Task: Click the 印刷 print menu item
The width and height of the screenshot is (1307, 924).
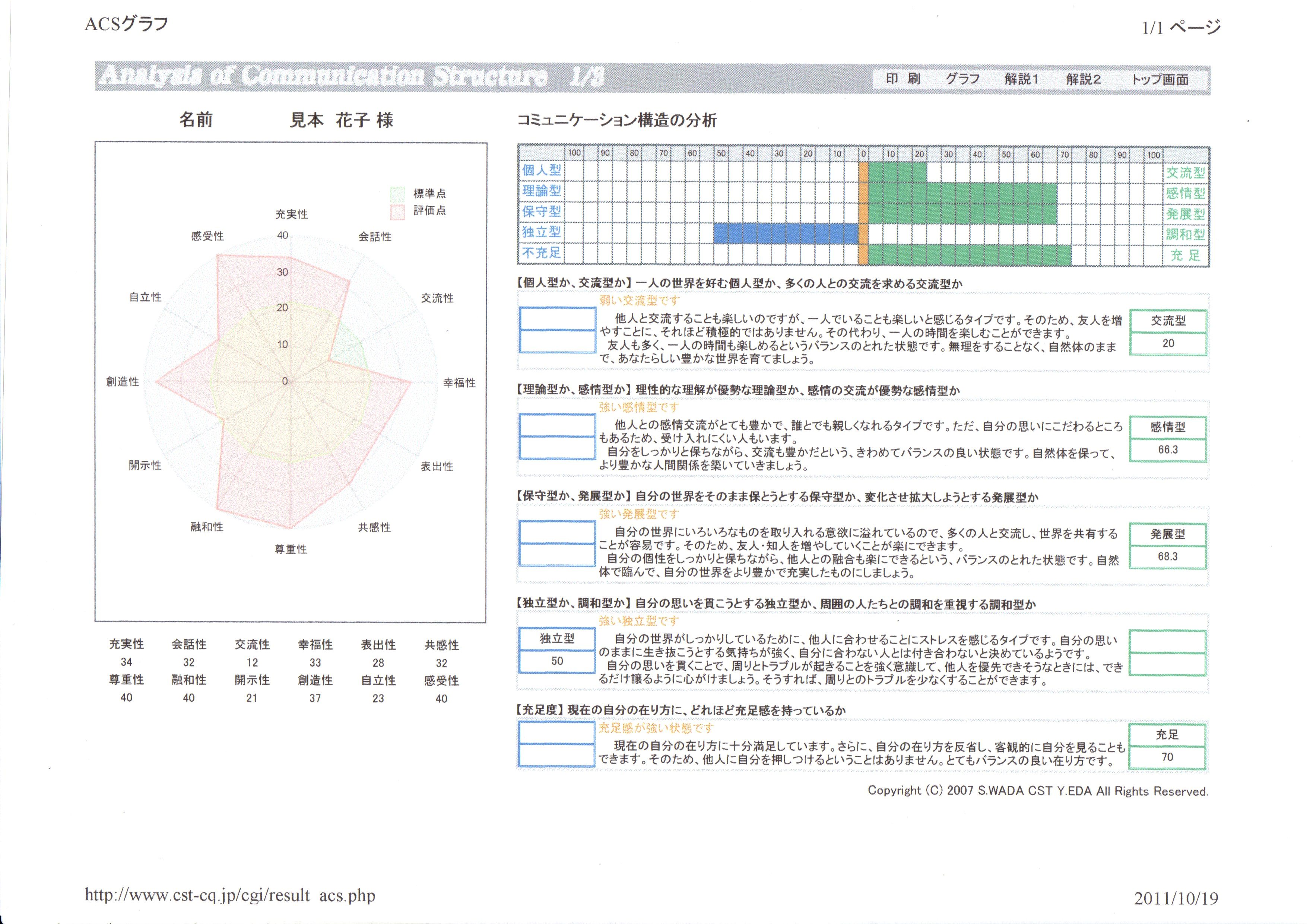Action: click(903, 79)
